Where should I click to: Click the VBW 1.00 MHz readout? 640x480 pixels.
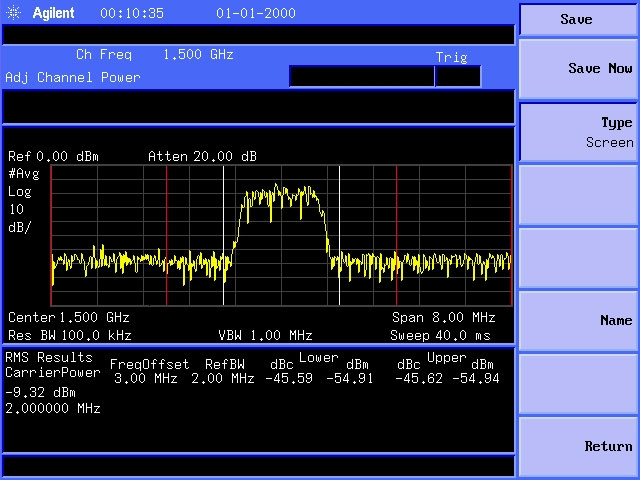[x=265, y=336]
